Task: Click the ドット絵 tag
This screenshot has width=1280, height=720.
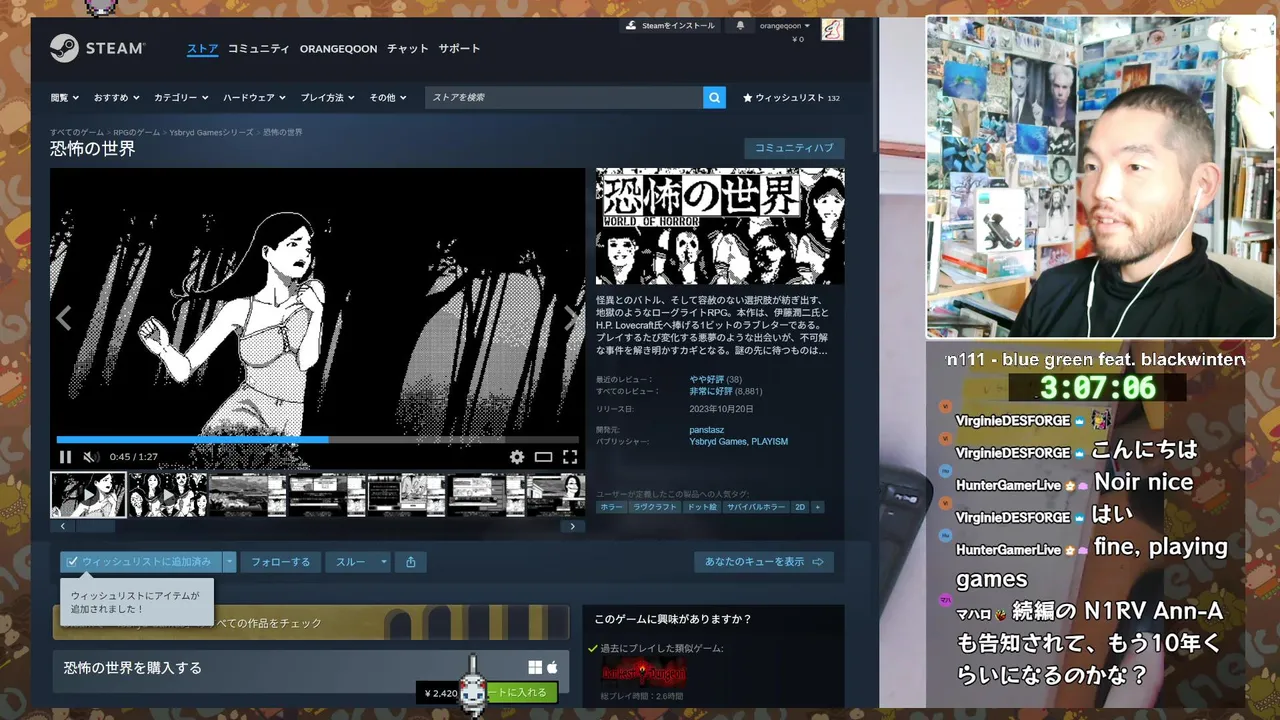Action: pyautogui.click(x=701, y=507)
